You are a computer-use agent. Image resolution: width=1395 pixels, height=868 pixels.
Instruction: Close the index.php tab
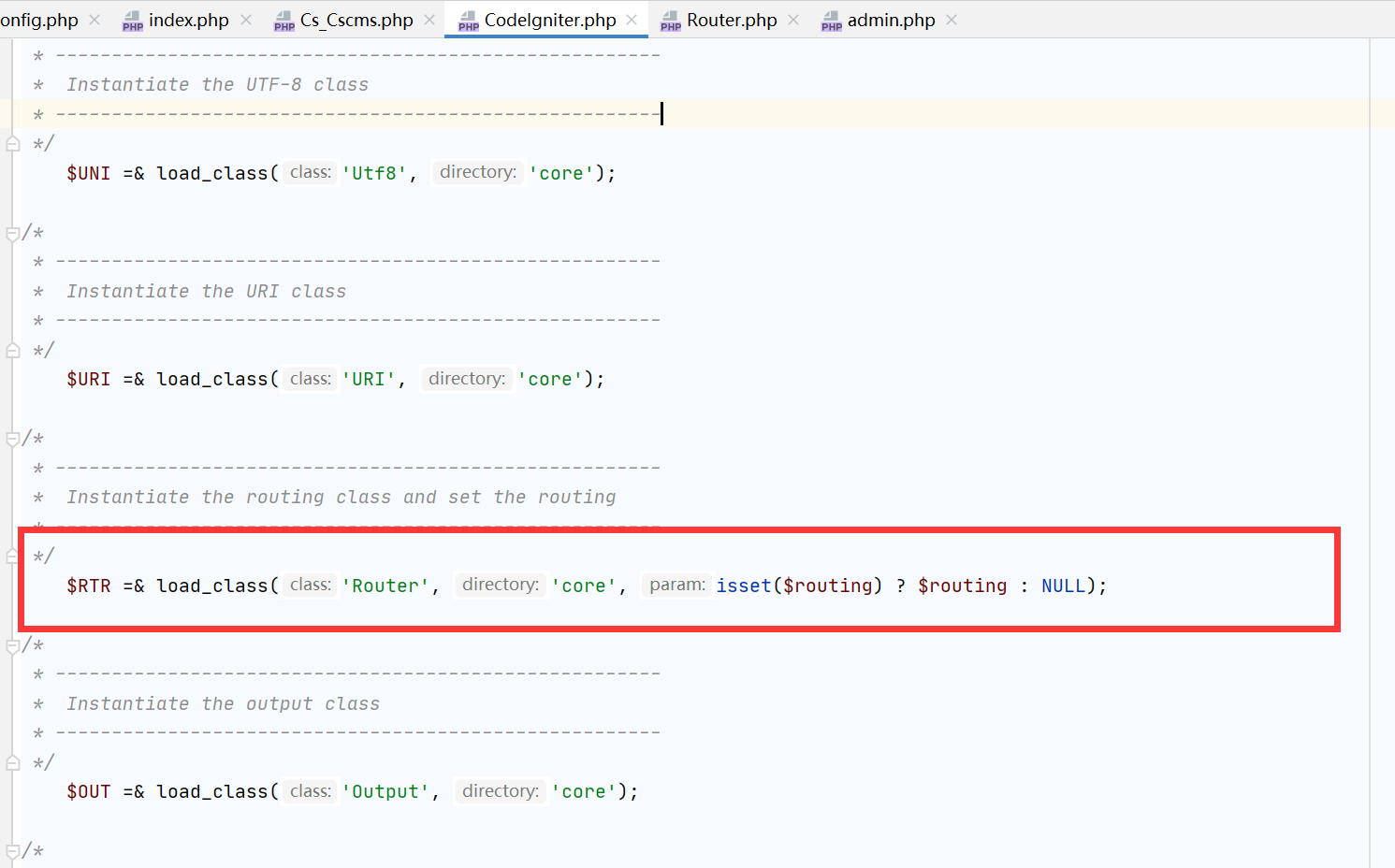pos(246,20)
